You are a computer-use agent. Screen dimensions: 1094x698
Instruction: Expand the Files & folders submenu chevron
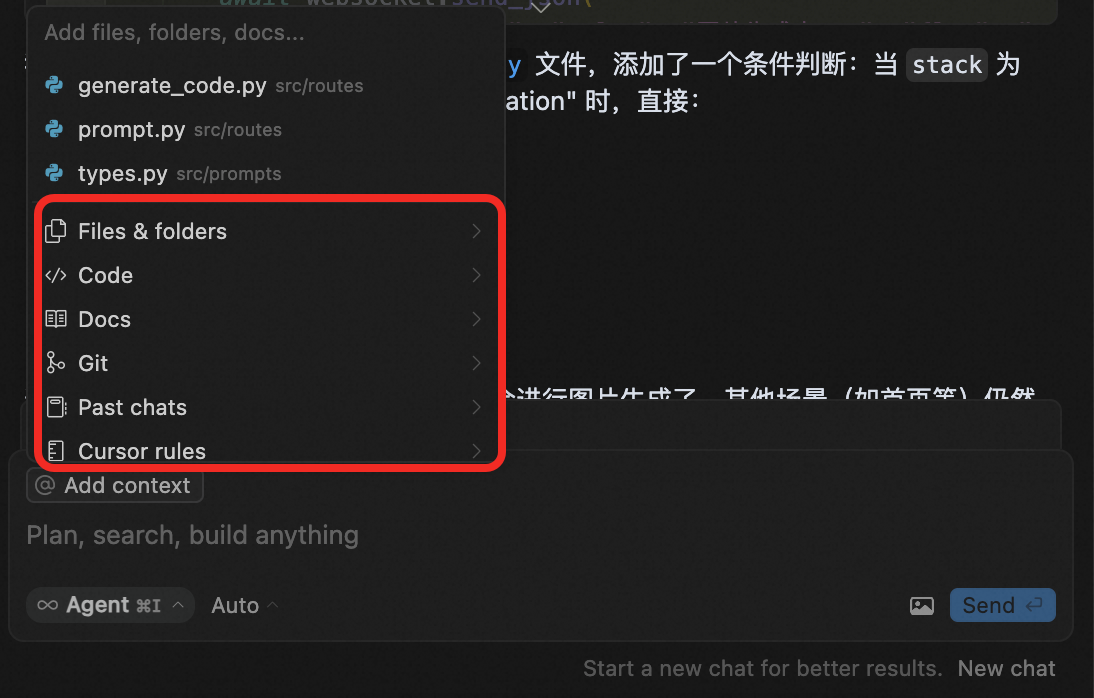[477, 231]
